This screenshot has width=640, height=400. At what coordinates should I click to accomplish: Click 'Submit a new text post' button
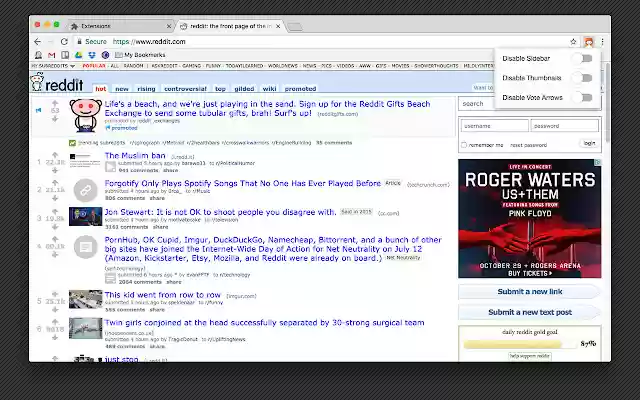coord(529,312)
